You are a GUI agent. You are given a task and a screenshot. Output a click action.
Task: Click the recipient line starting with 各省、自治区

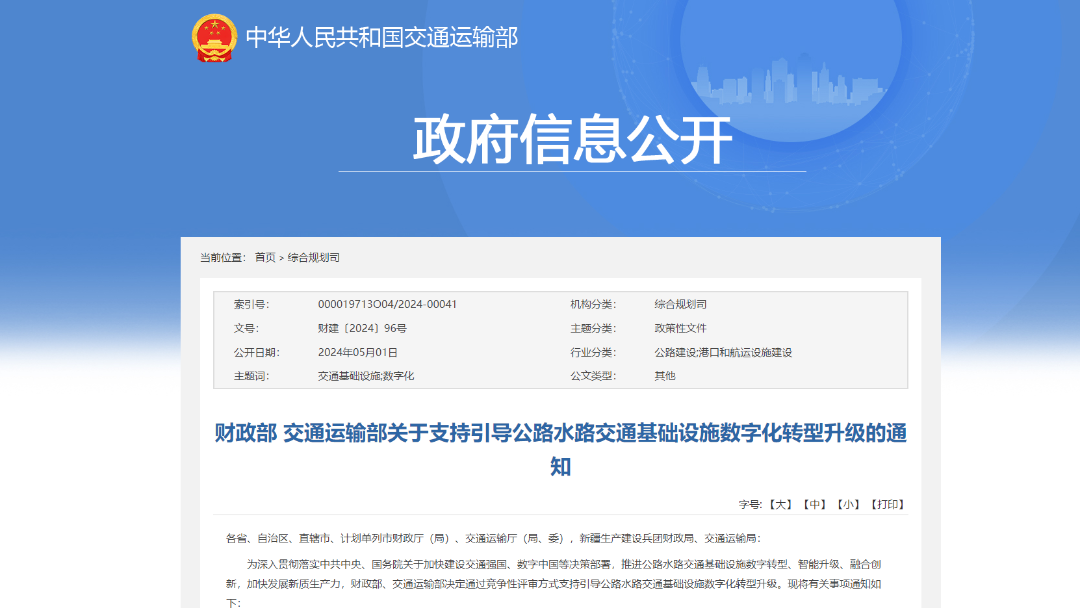coord(493,538)
